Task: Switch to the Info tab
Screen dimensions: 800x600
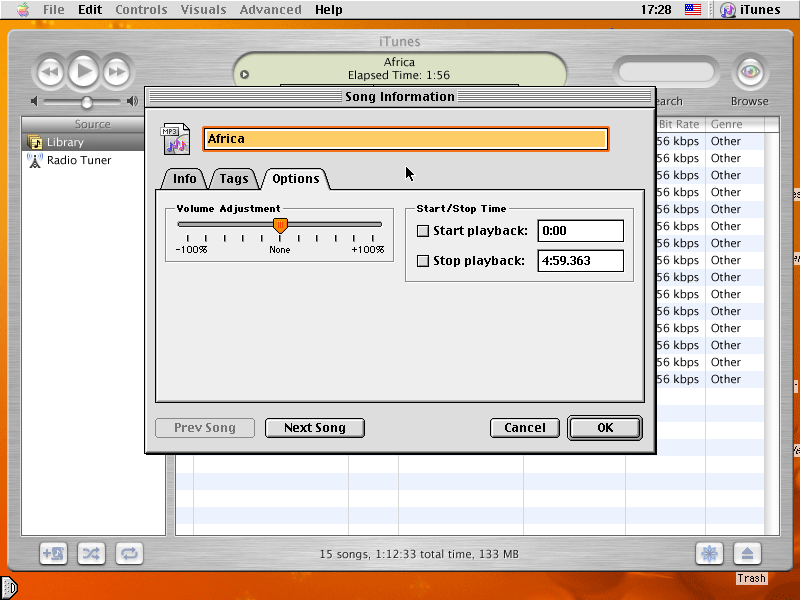Action: 184,179
